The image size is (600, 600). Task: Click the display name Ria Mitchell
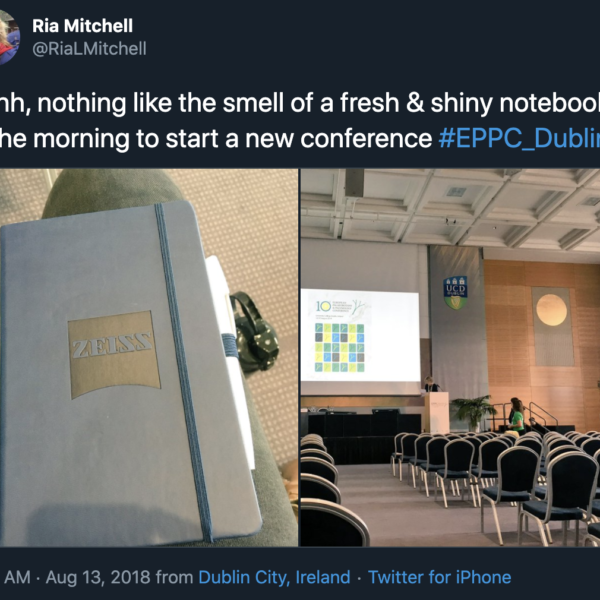(x=82, y=26)
